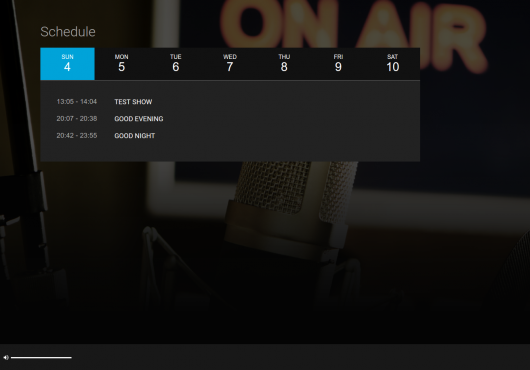Choose the SAT 10 tab
The height and width of the screenshot is (370, 530).
coord(393,64)
